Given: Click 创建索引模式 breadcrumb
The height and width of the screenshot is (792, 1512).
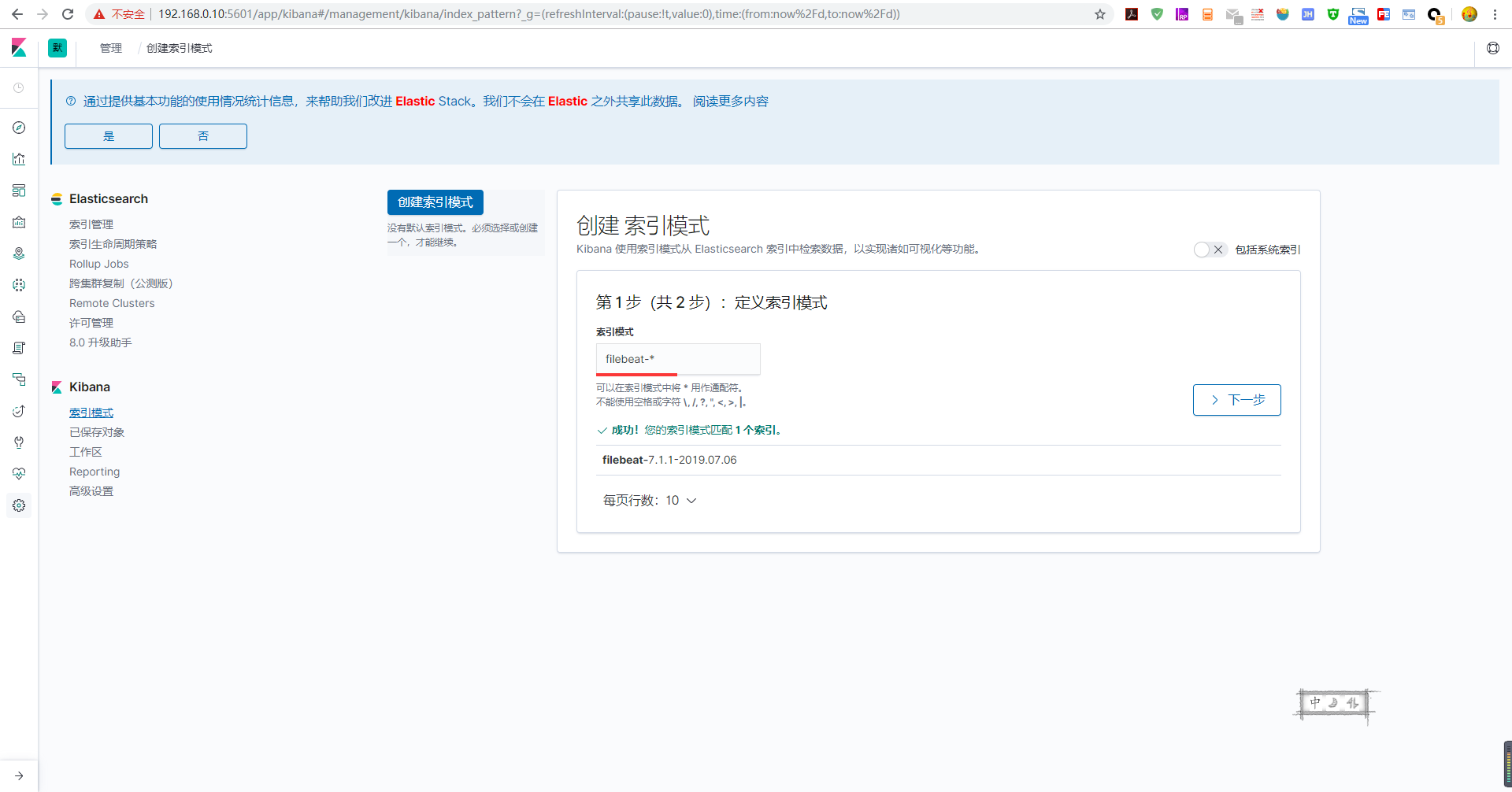Looking at the screenshot, I should (180, 48).
